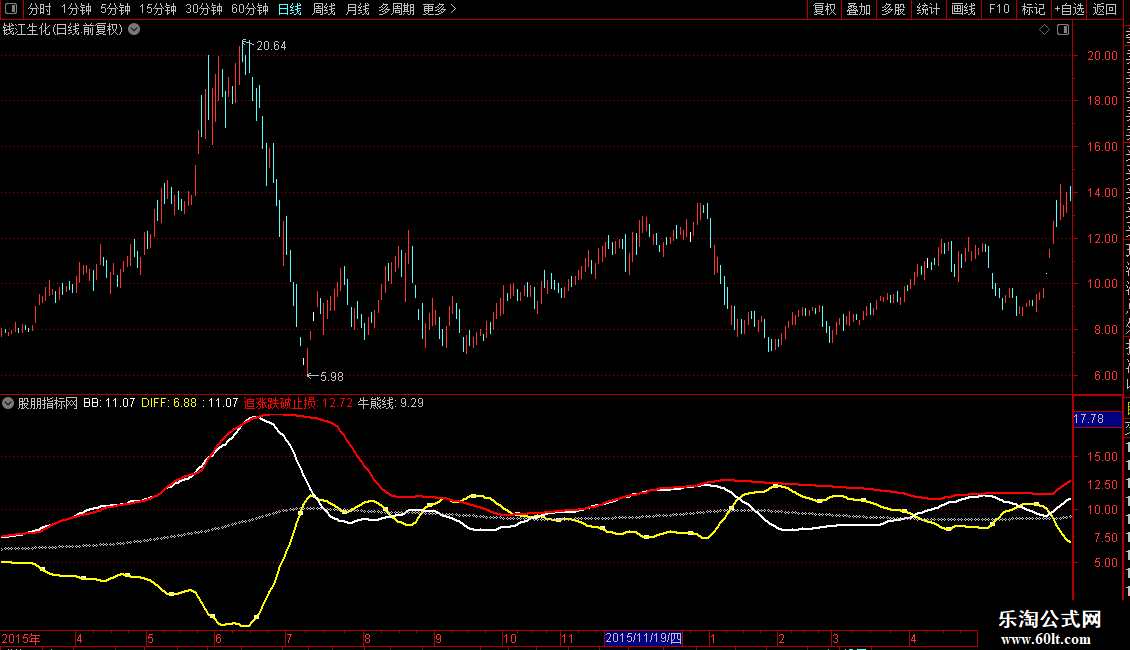Select the 5分钟 period tab
The image size is (1130, 650).
point(115,9)
